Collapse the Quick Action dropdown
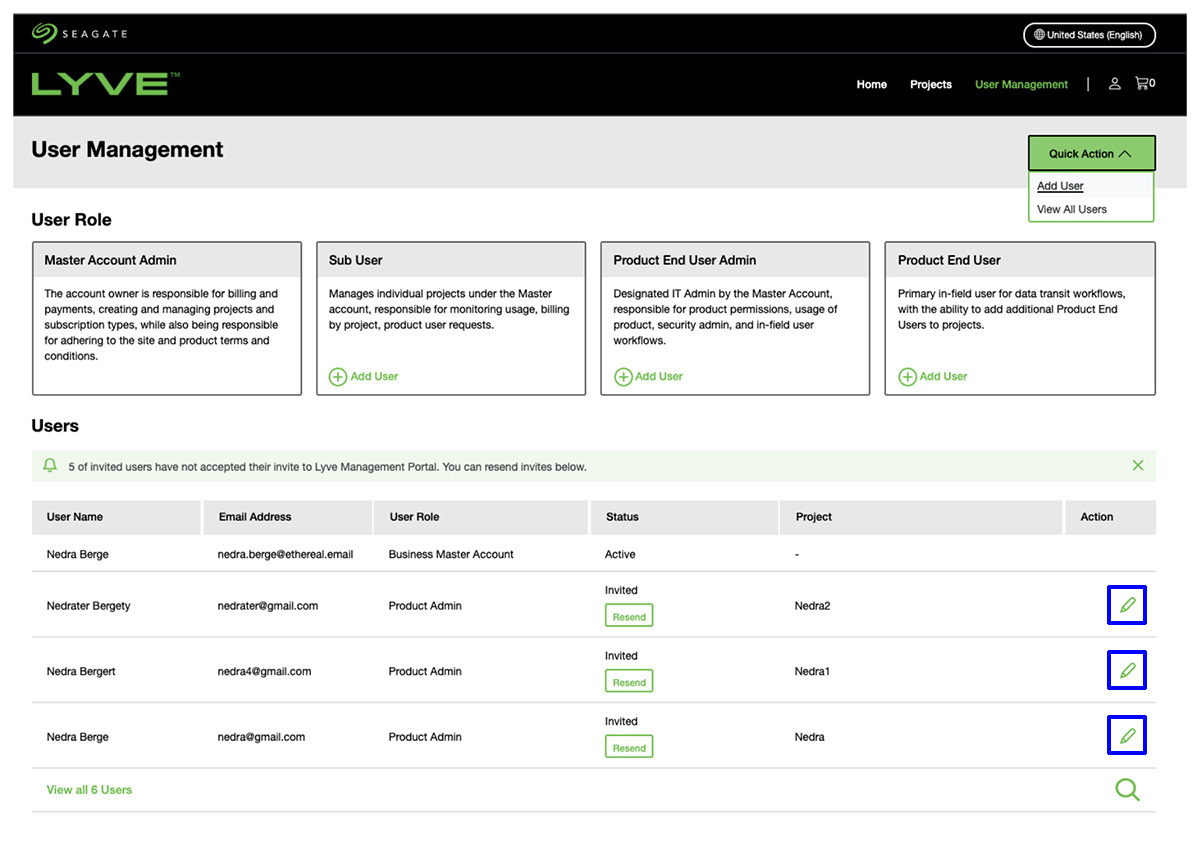 [x=1091, y=154]
